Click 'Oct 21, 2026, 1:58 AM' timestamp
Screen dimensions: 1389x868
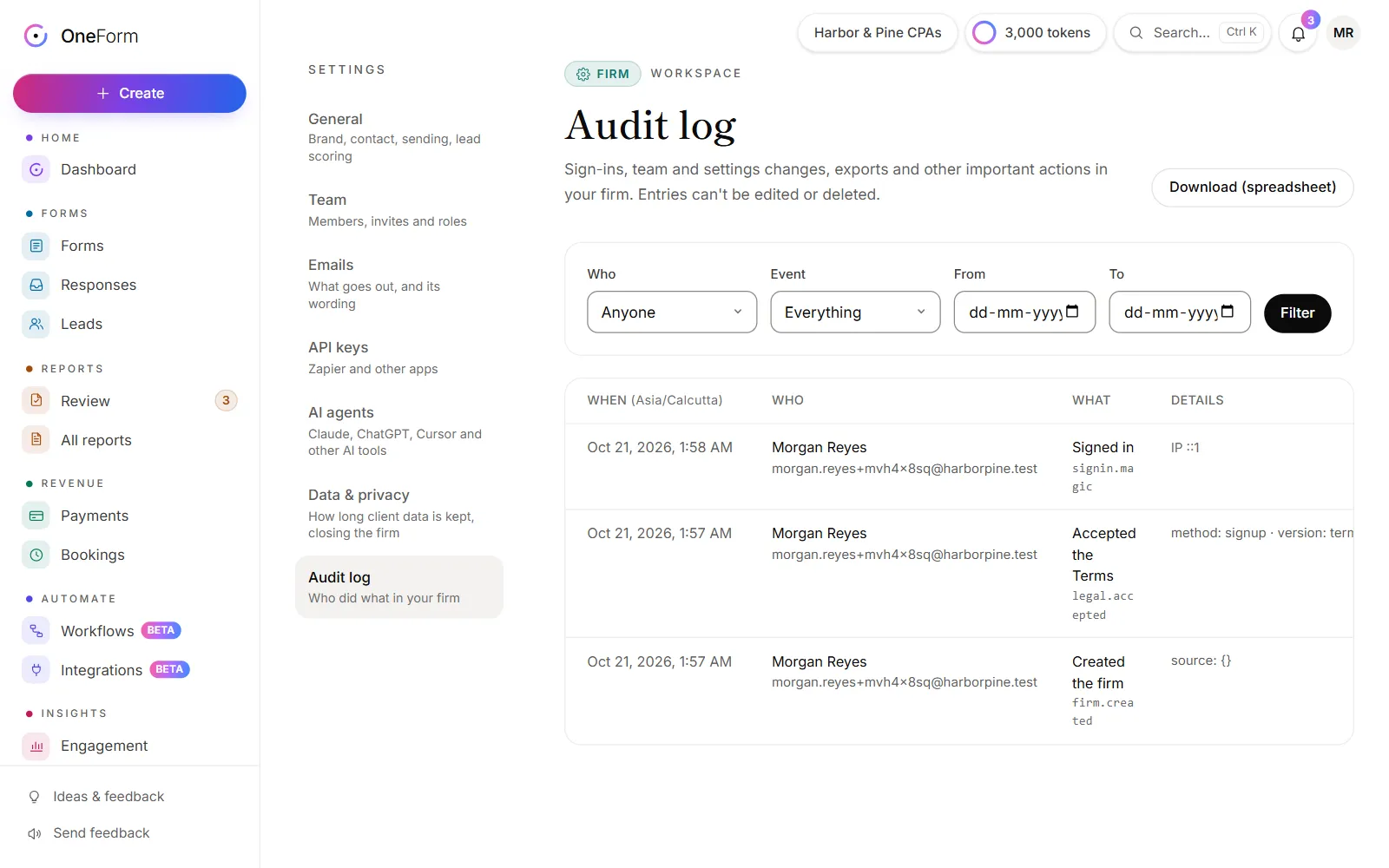pos(660,448)
